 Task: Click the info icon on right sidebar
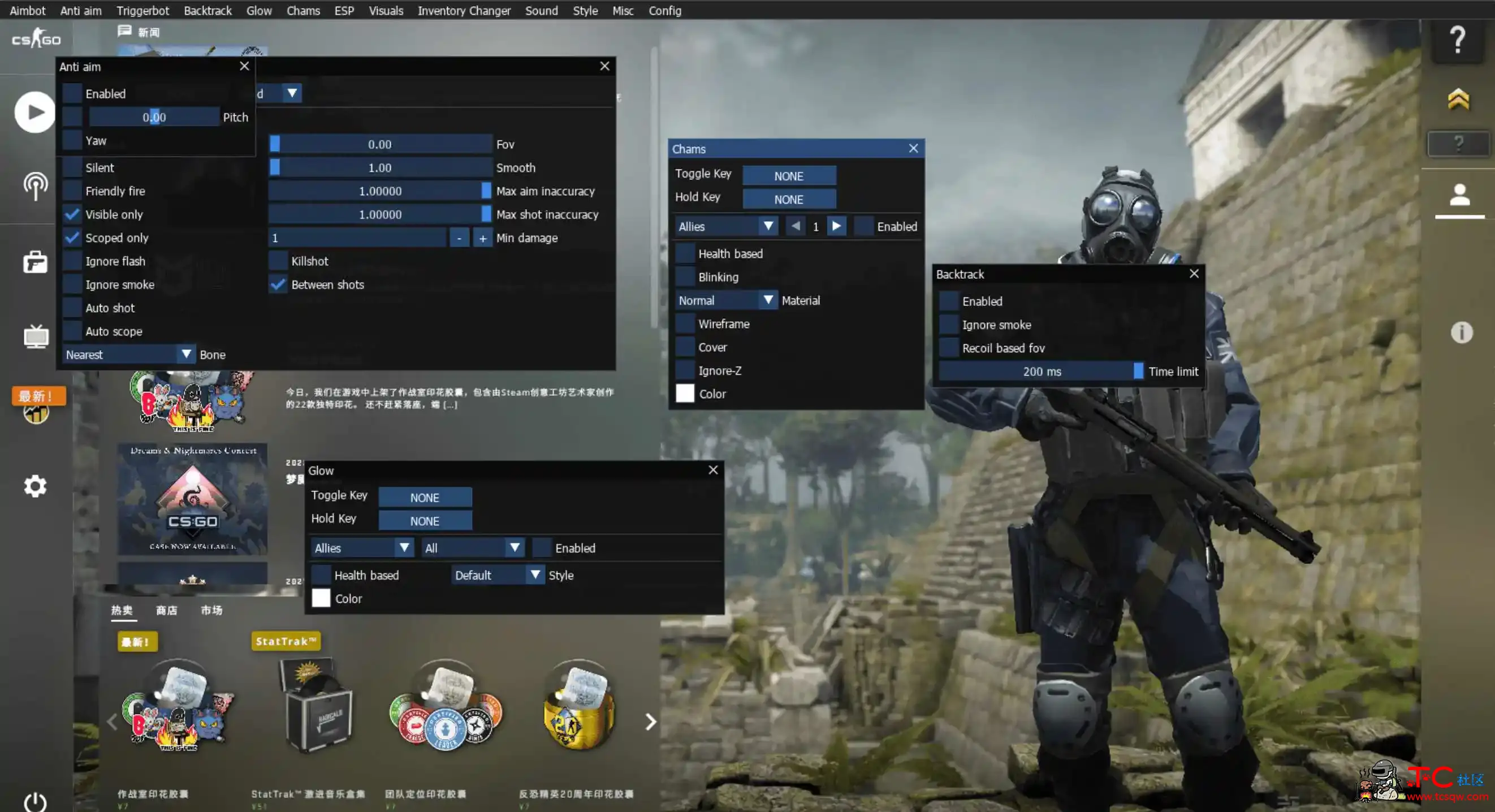coord(1462,332)
